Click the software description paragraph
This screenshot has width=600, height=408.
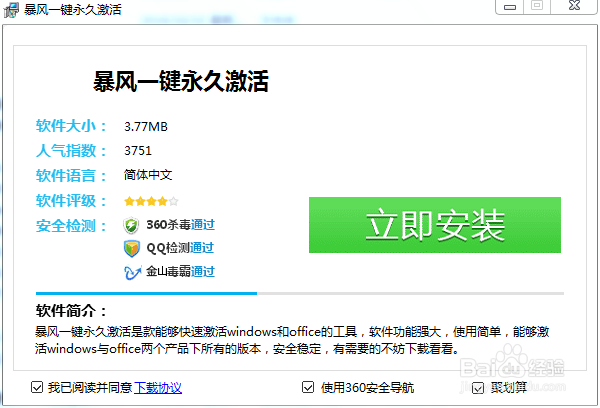(292, 340)
